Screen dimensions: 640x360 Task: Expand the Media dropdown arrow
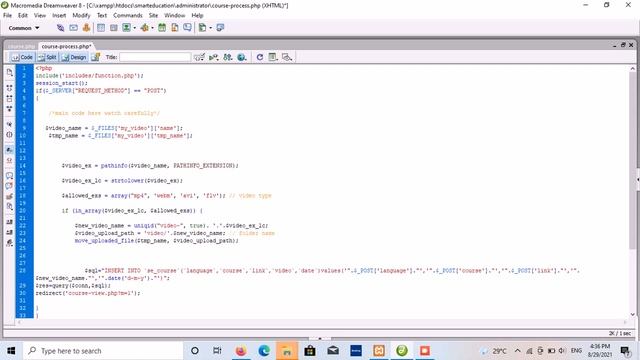pyautogui.click(x=152, y=28)
